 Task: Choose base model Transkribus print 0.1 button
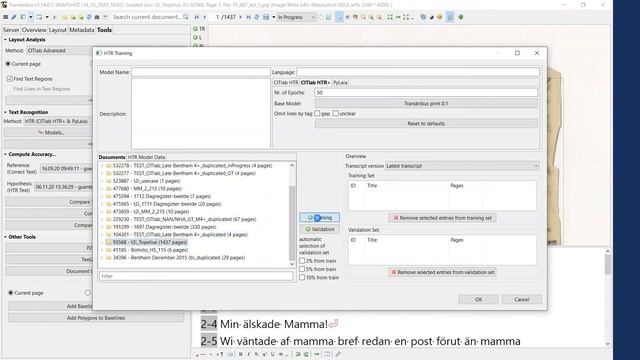[426, 104]
